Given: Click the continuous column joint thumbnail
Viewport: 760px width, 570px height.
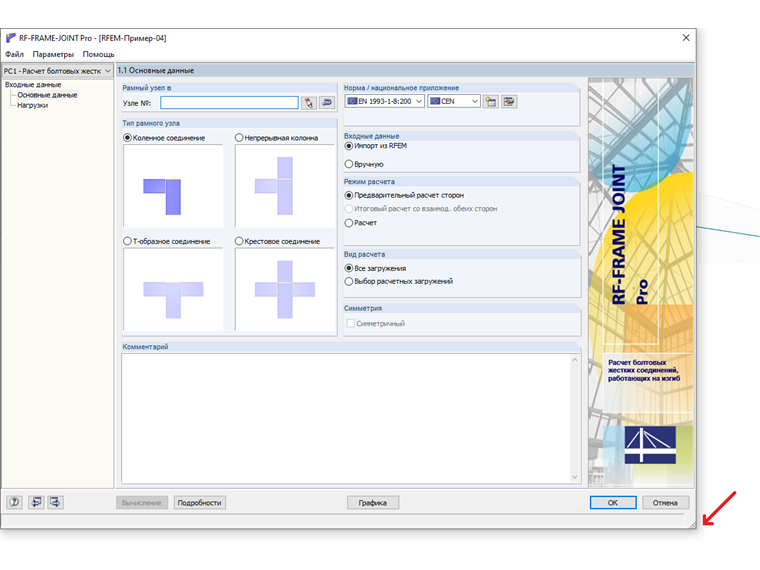Looking at the screenshot, I should [x=285, y=186].
